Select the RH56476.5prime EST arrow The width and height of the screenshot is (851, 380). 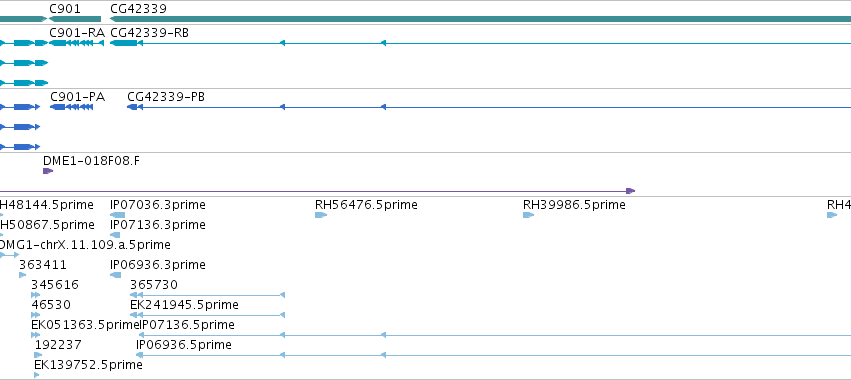click(321, 215)
